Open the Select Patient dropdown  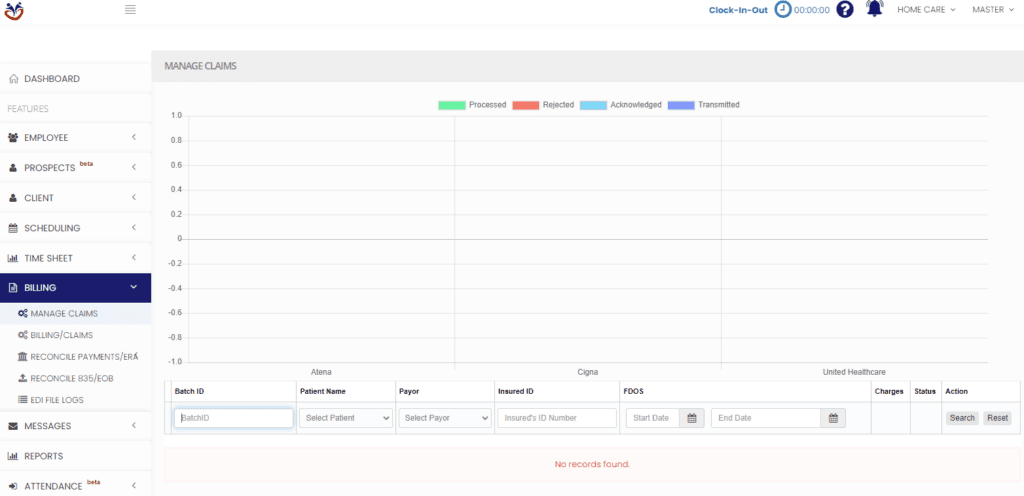pos(346,418)
